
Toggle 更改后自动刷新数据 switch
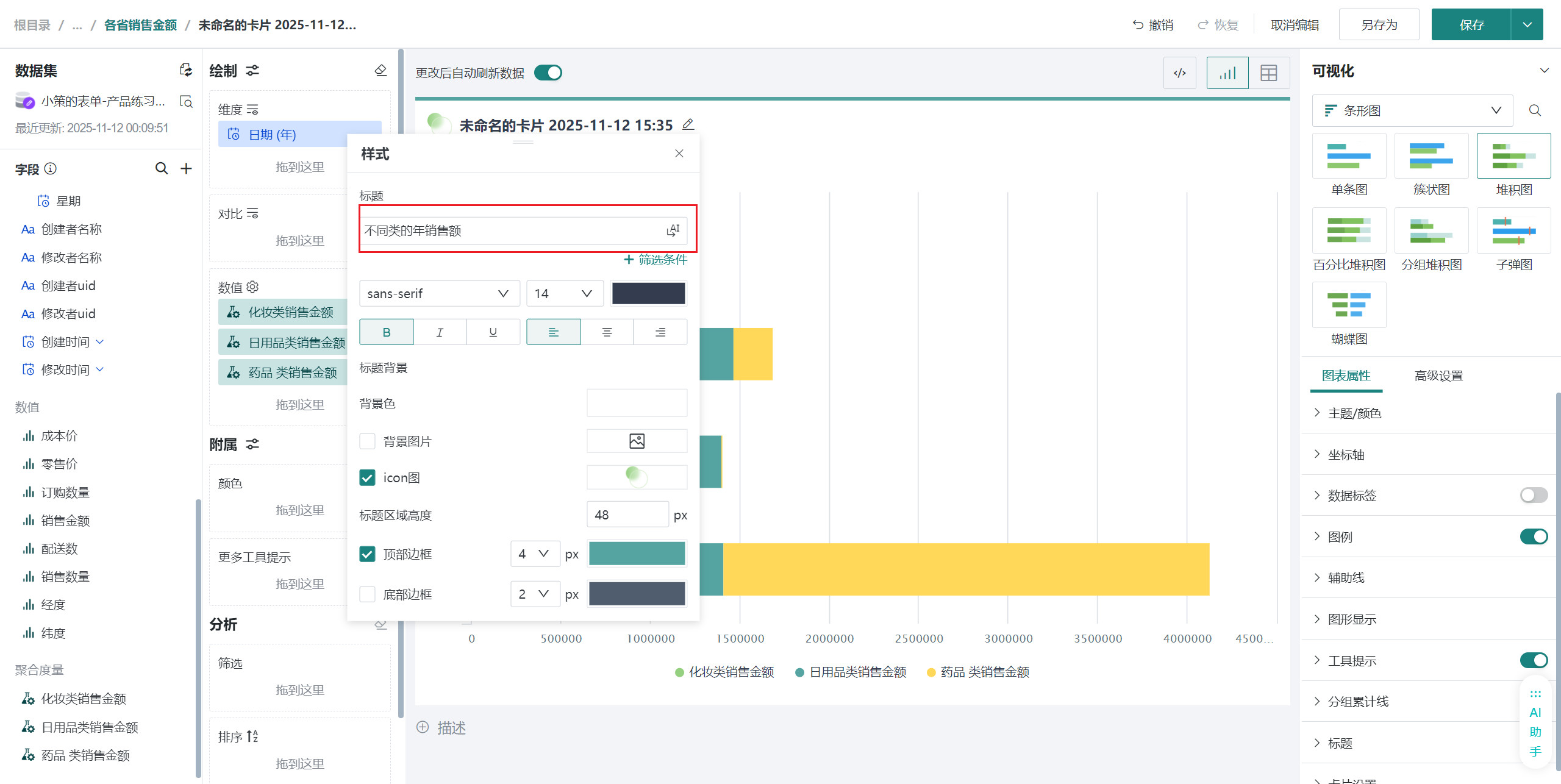click(x=548, y=73)
